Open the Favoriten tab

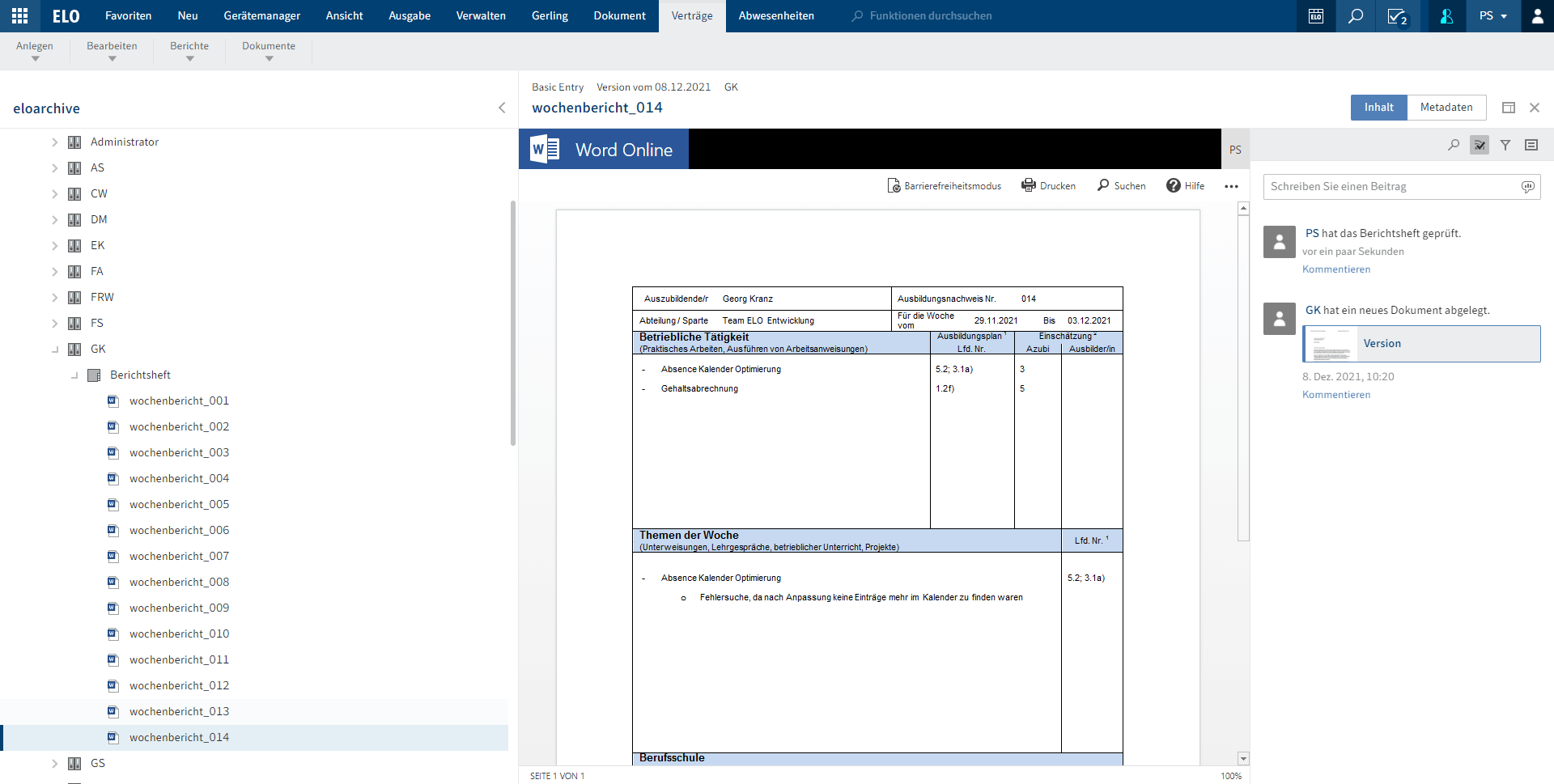click(x=128, y=16)
